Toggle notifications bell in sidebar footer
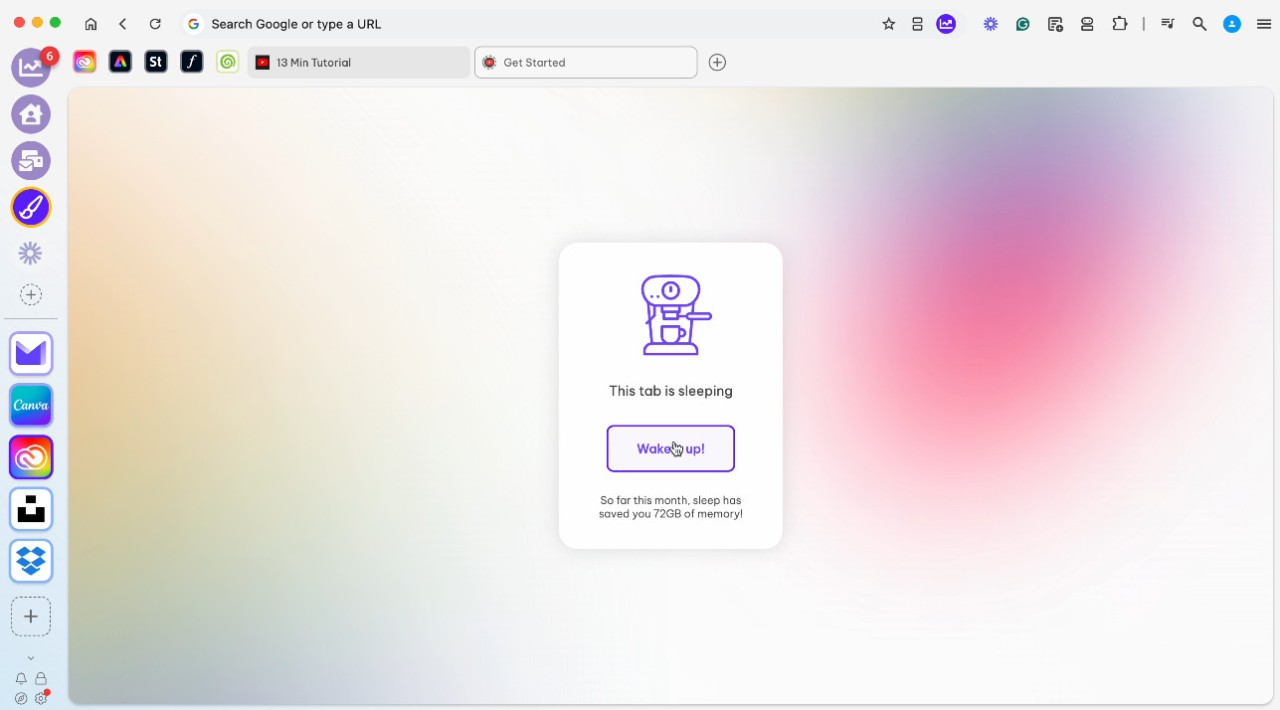Image resolution: width=1280 pixels, height=710 pixels. (21, 679)
